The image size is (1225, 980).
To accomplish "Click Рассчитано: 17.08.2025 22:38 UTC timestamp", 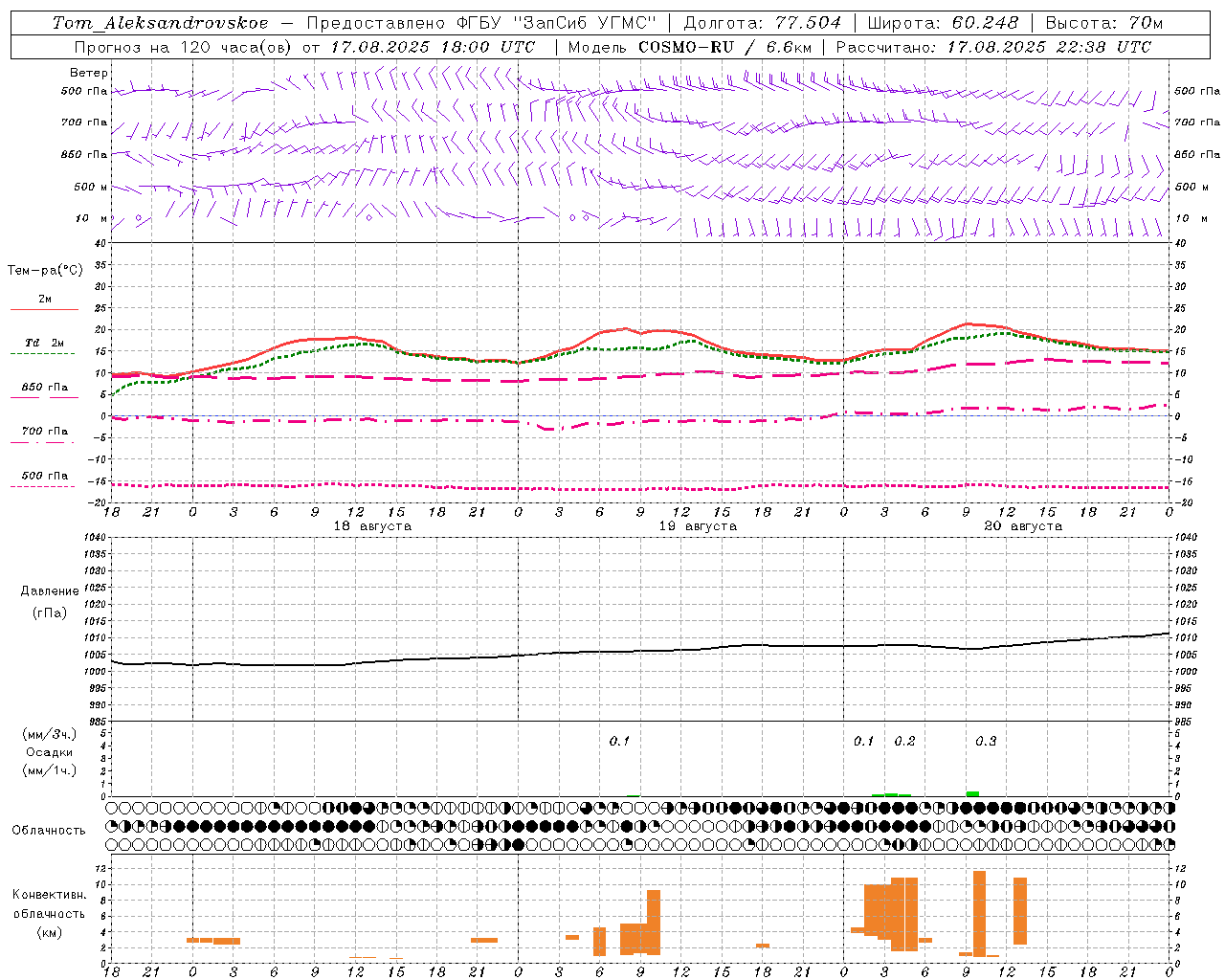I will click(993, 47).
